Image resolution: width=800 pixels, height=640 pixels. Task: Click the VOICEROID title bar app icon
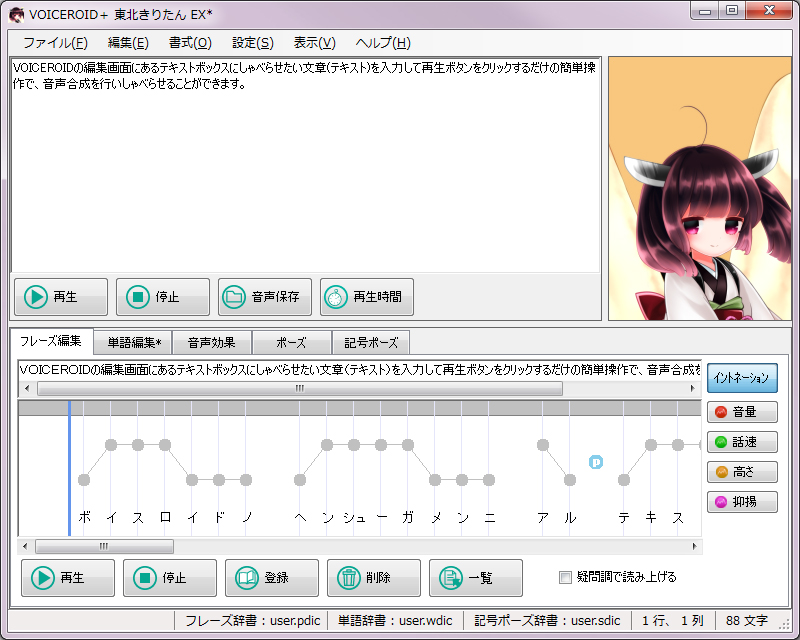[x=16, y=14]
